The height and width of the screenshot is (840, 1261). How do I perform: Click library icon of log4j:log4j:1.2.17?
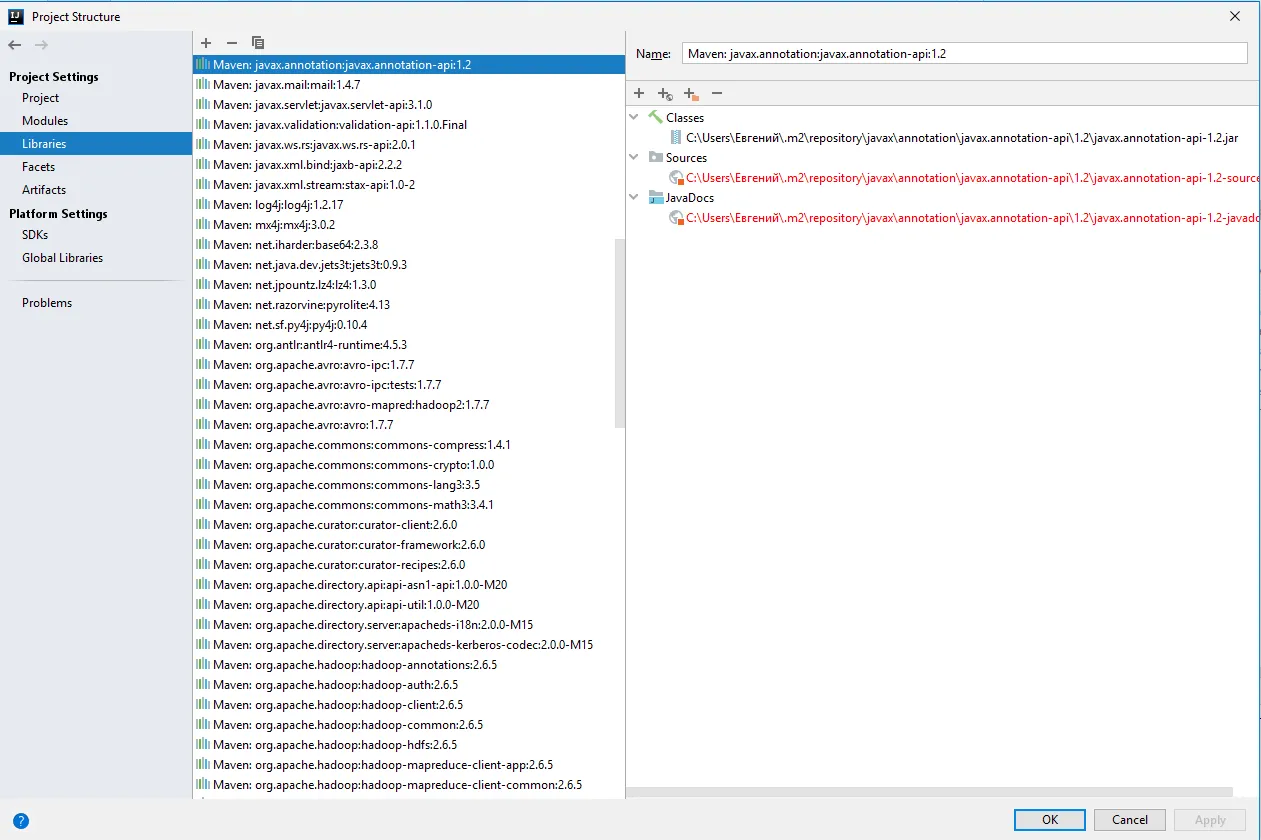coord(203,204)
